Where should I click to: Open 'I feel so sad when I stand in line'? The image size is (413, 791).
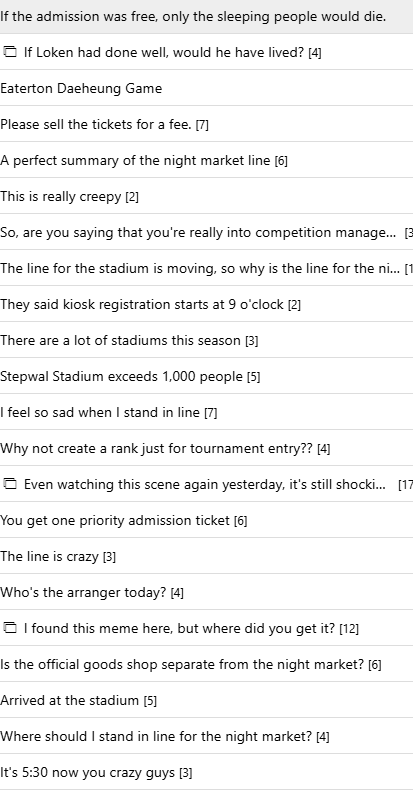pos(100,413)
